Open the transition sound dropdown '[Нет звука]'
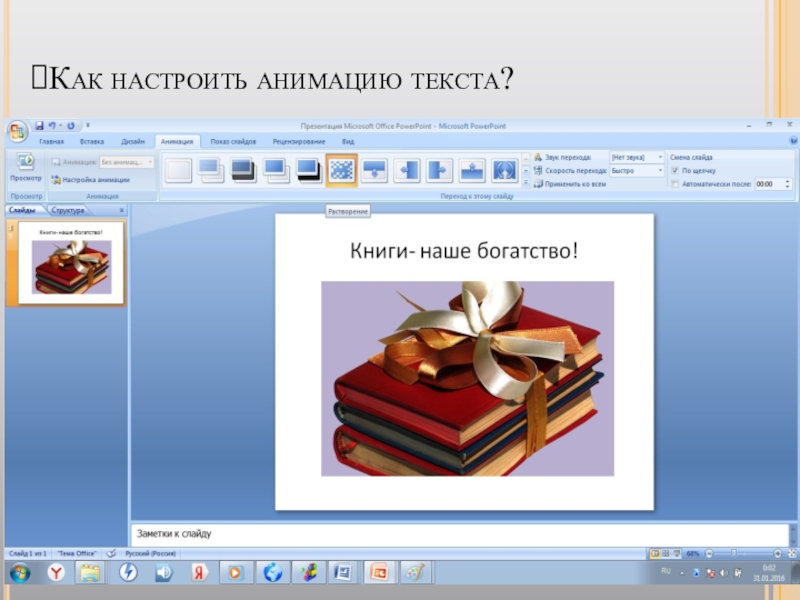The image size is (800, 600). [636, 157]
